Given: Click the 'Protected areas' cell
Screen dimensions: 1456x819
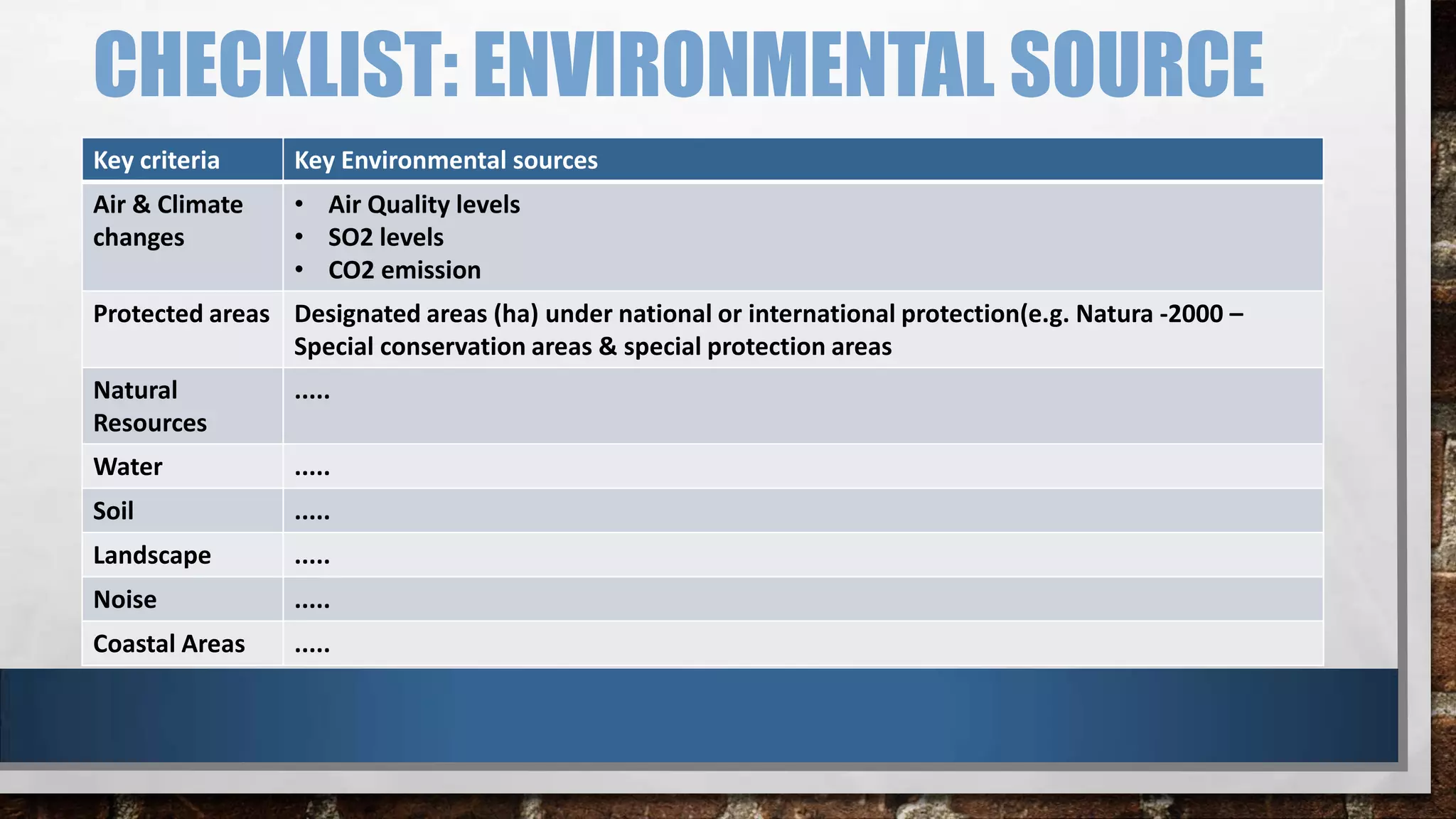Looking at the screenshot, I should pyautogui.click(x=183, y=330).
